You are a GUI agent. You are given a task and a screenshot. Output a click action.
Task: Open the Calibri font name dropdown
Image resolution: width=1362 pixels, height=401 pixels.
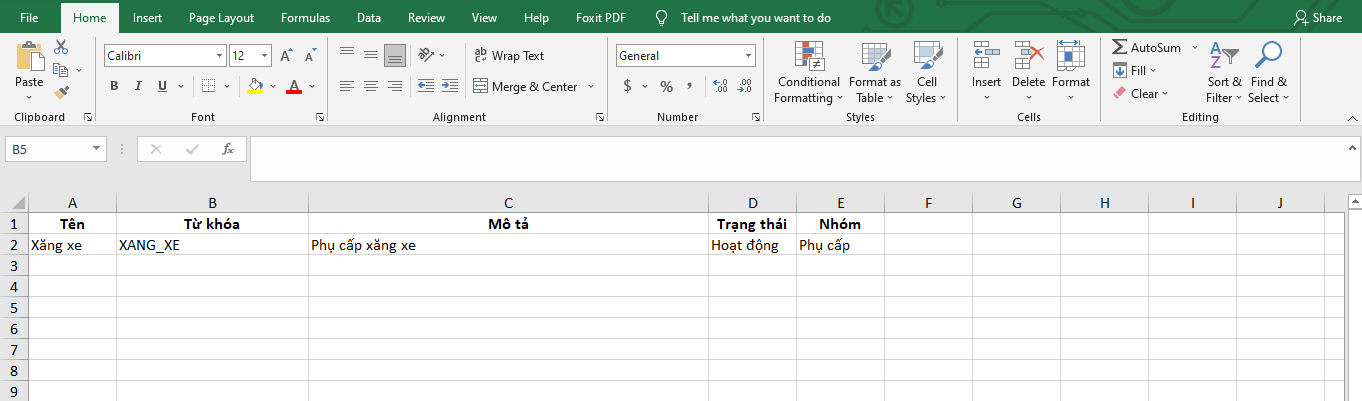[x=219, y=56]
